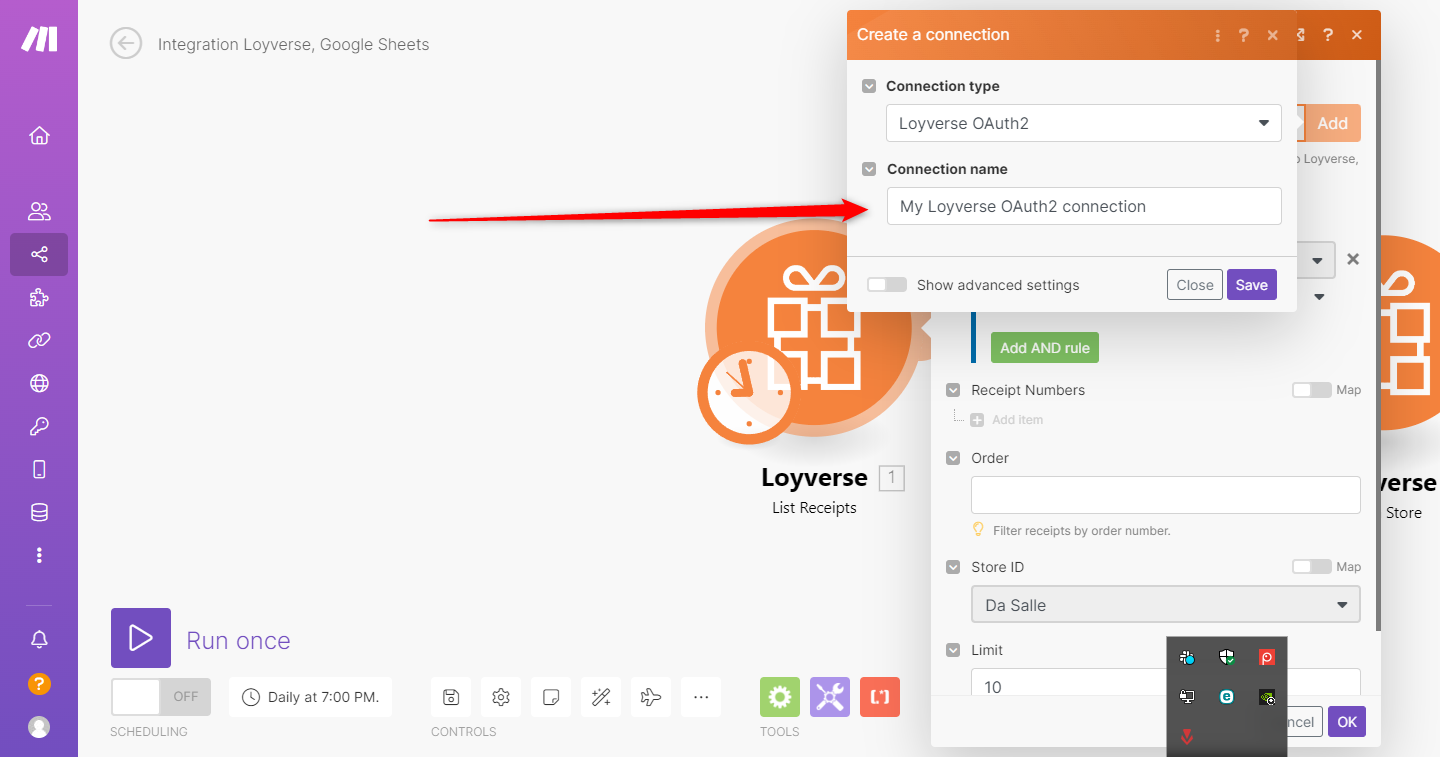The width and height of the screenshot is (1440, 757).
Task: Open the Daily at 7:00 PM schedule
Action: click(x=311, y=697)
